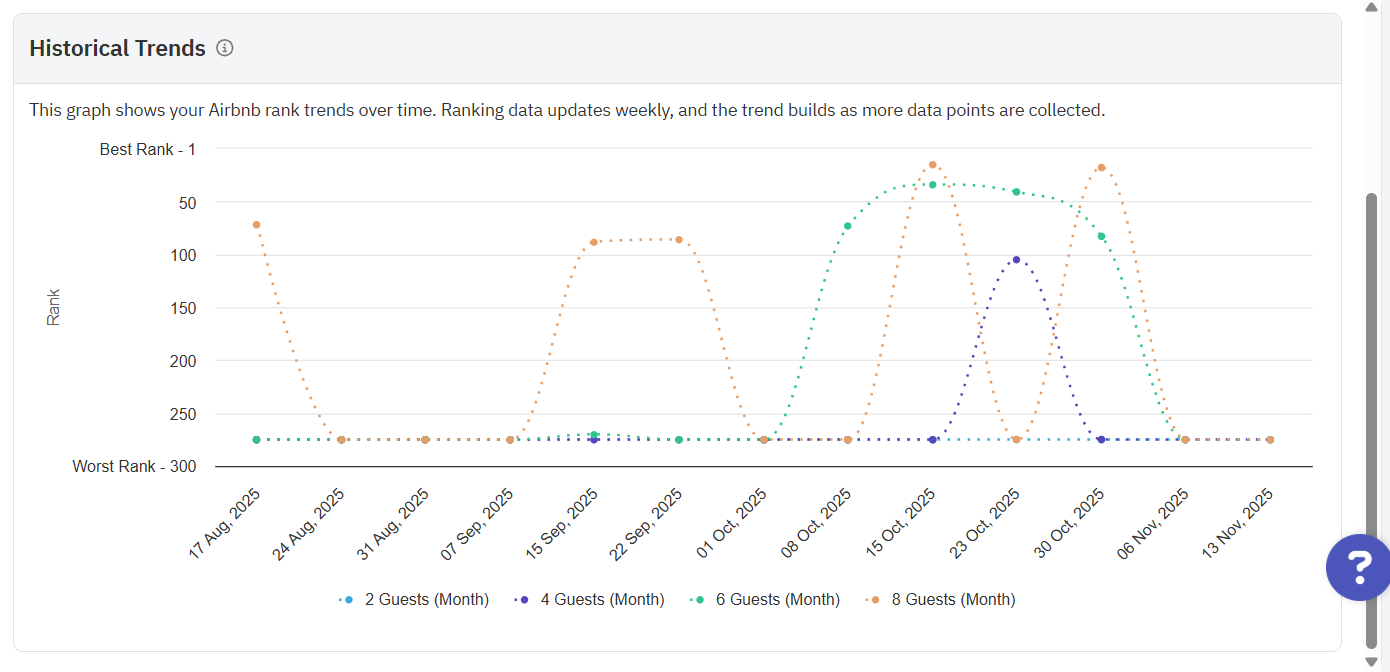Select the green 6 Guests point on 08 Oct
This screenshot has height=672, width=1390.
point(848,226)
